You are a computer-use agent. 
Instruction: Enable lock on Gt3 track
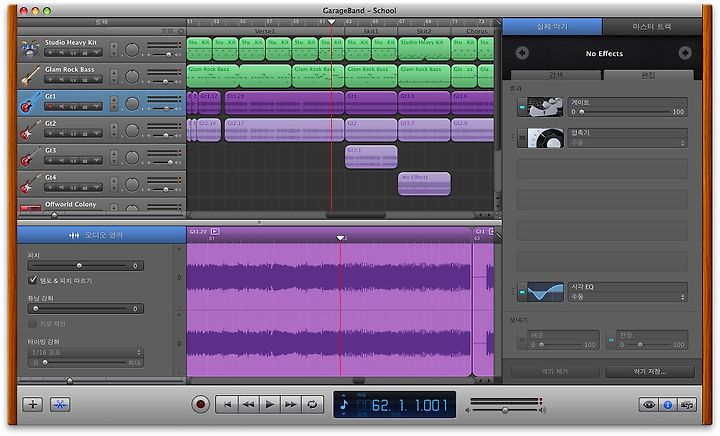click(x=85, y=160)
